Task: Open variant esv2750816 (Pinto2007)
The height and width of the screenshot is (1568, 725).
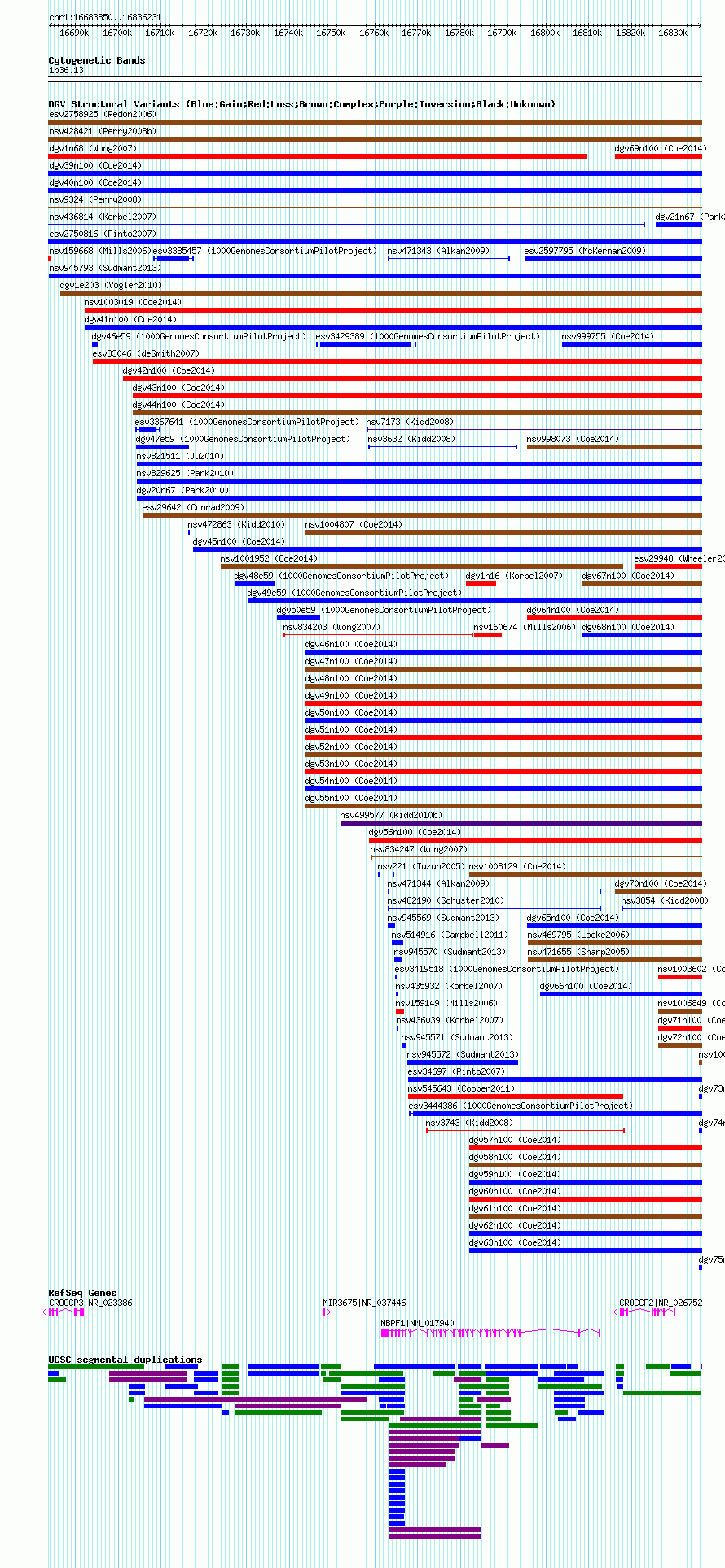Action: coord(103,234)
